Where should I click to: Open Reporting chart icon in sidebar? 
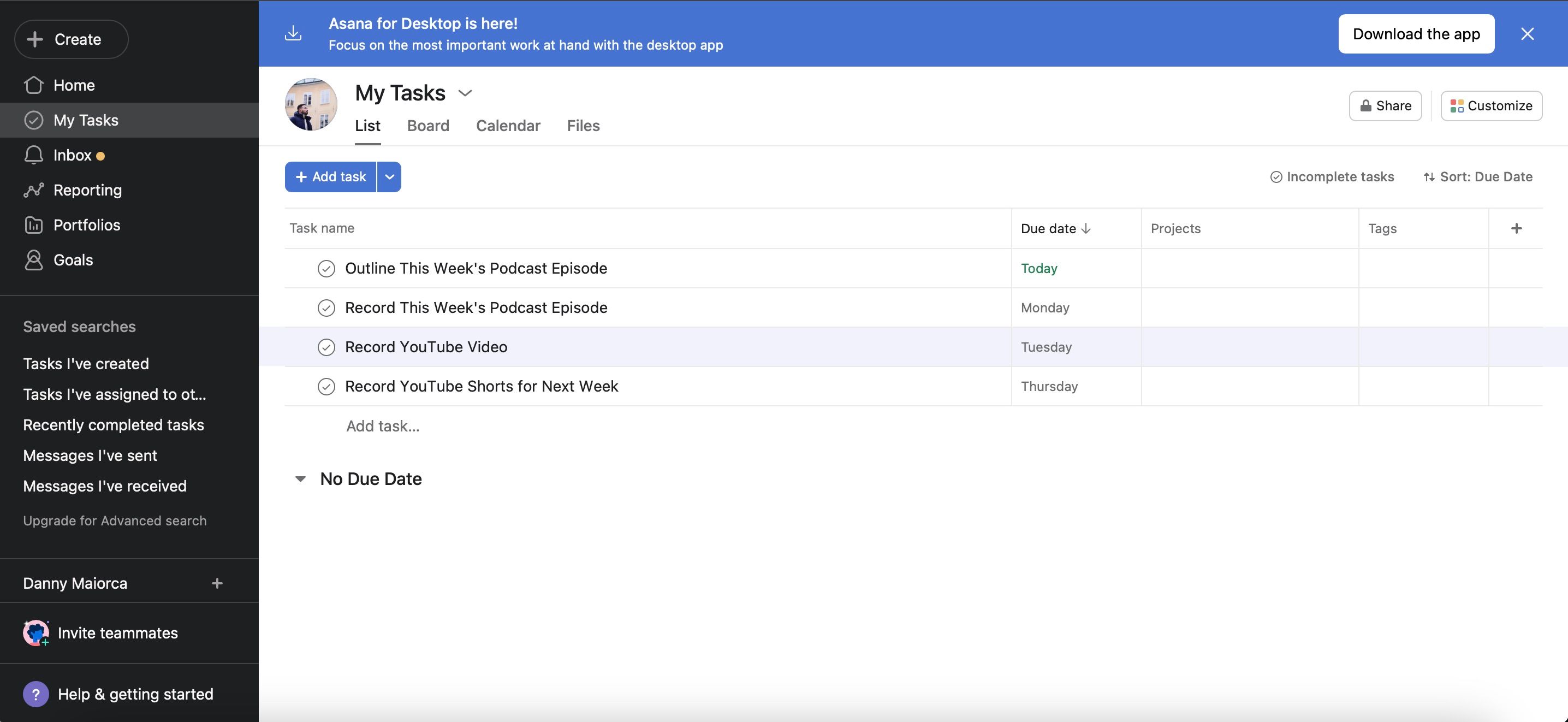point(33,190)
